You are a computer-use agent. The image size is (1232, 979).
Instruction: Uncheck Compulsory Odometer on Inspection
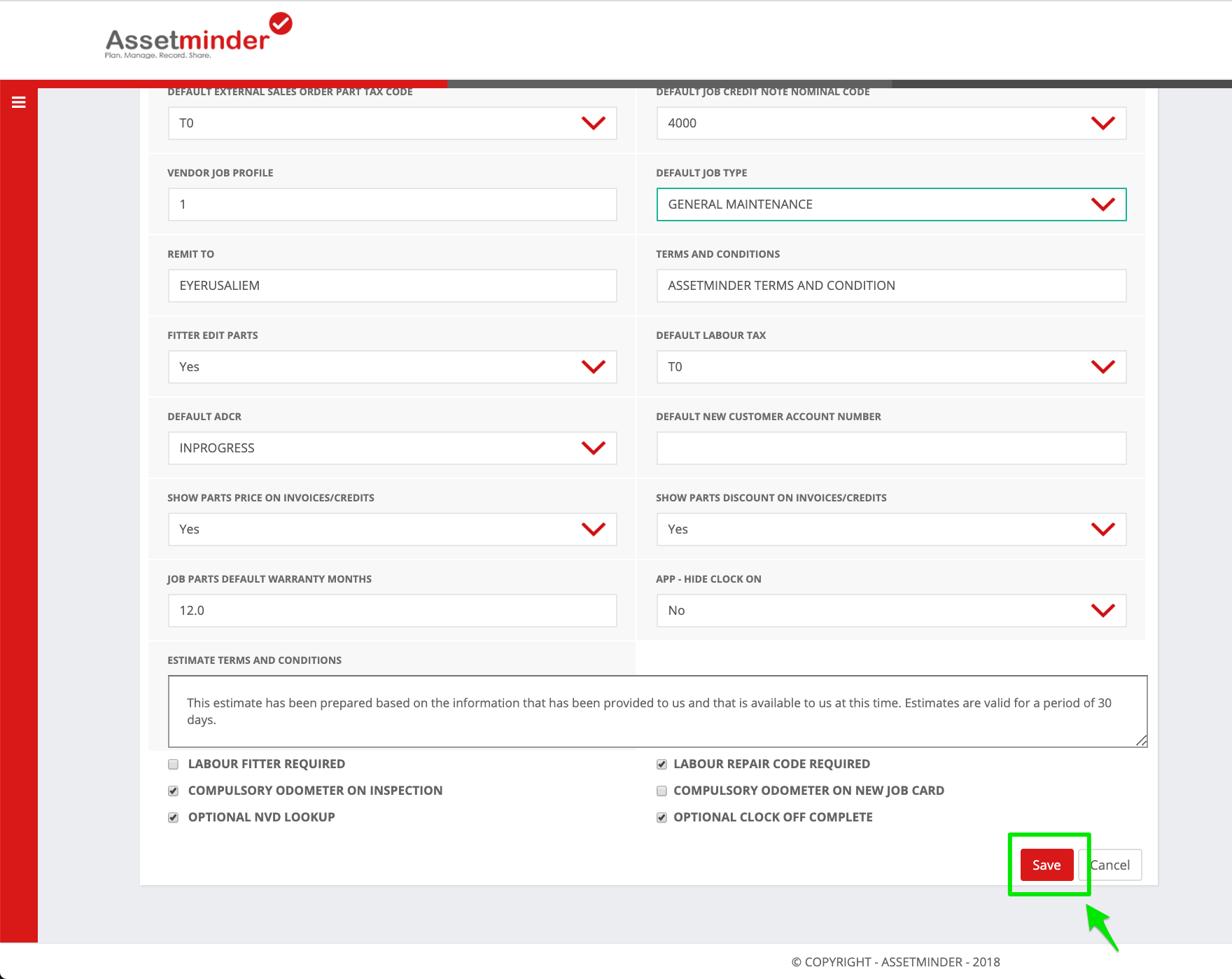click(173, 791)
